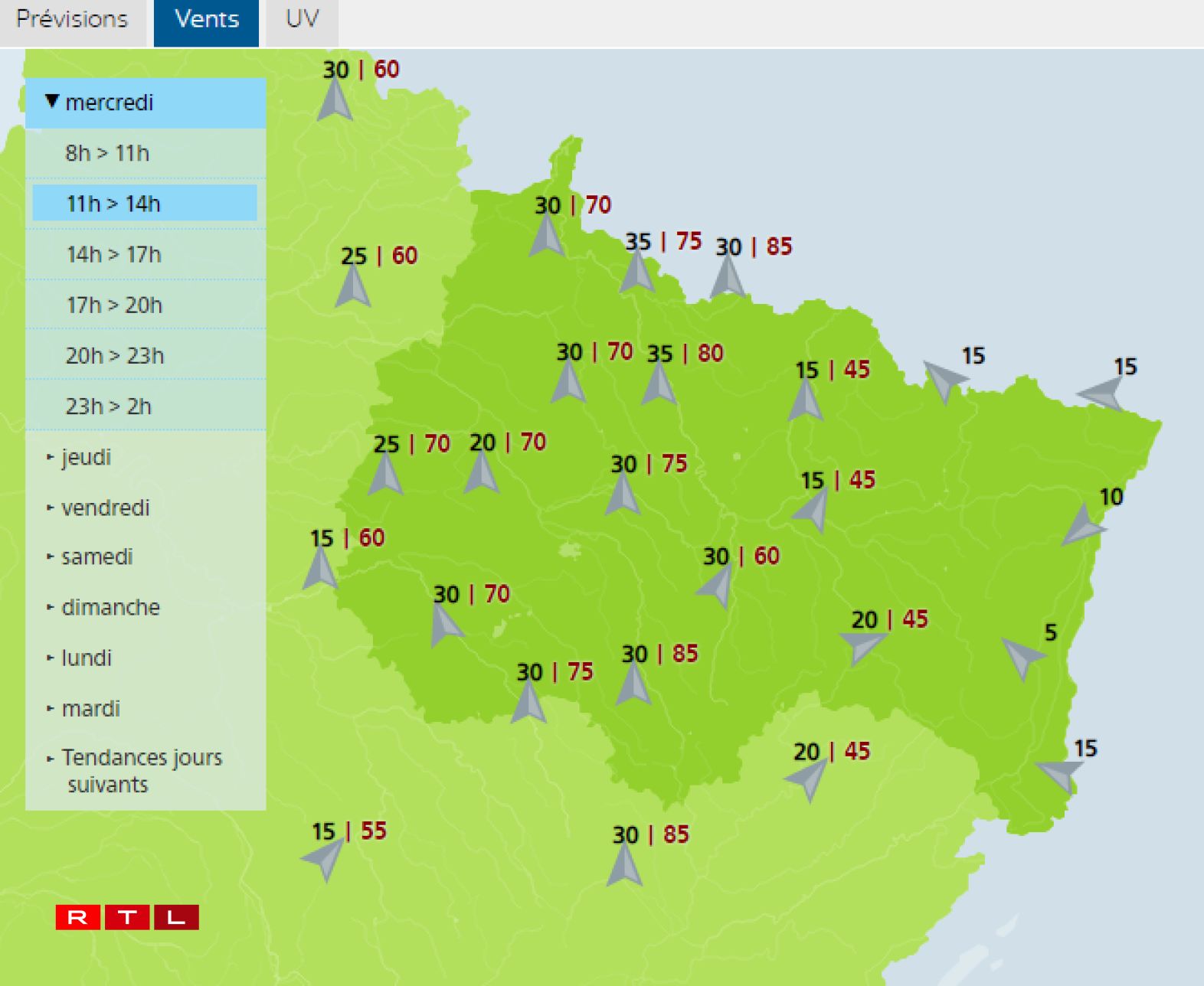Click the wind arrow under 25 | 60
Image resolution: width=1204 pixels, height=986 pixels.
352,286
